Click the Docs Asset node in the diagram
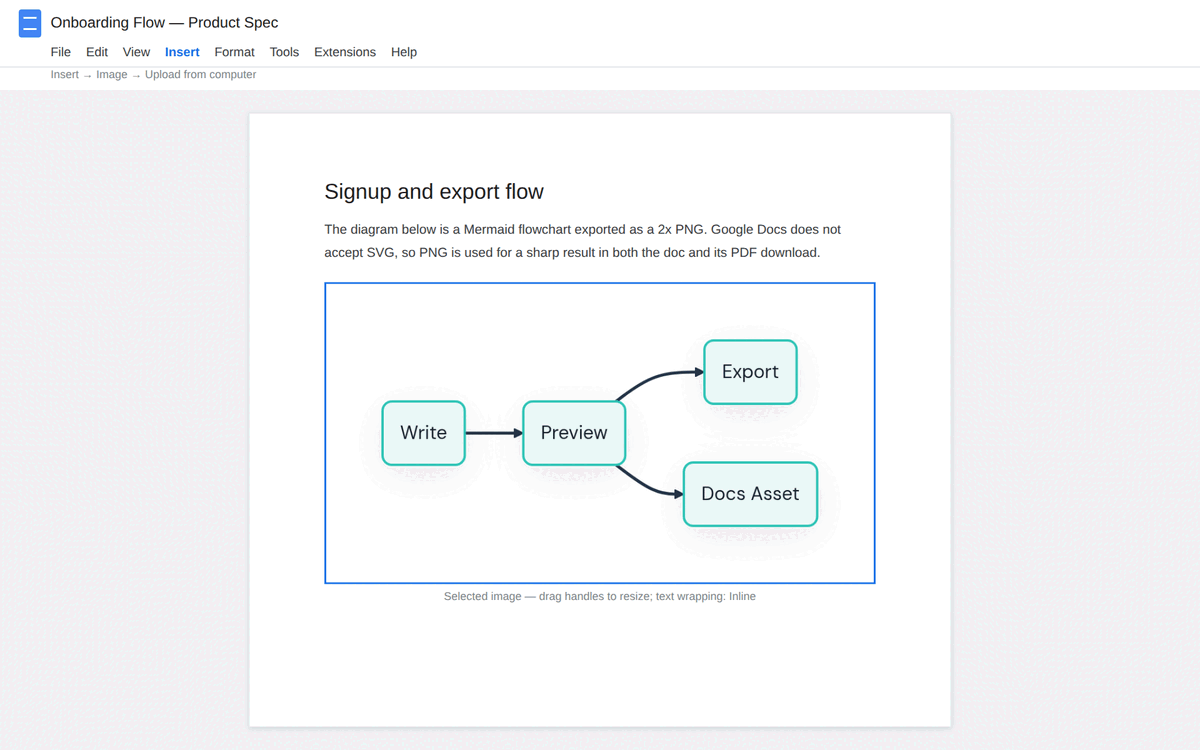Screen dimensions: 1200x750 pyautogui.click(x=750, y=494)
